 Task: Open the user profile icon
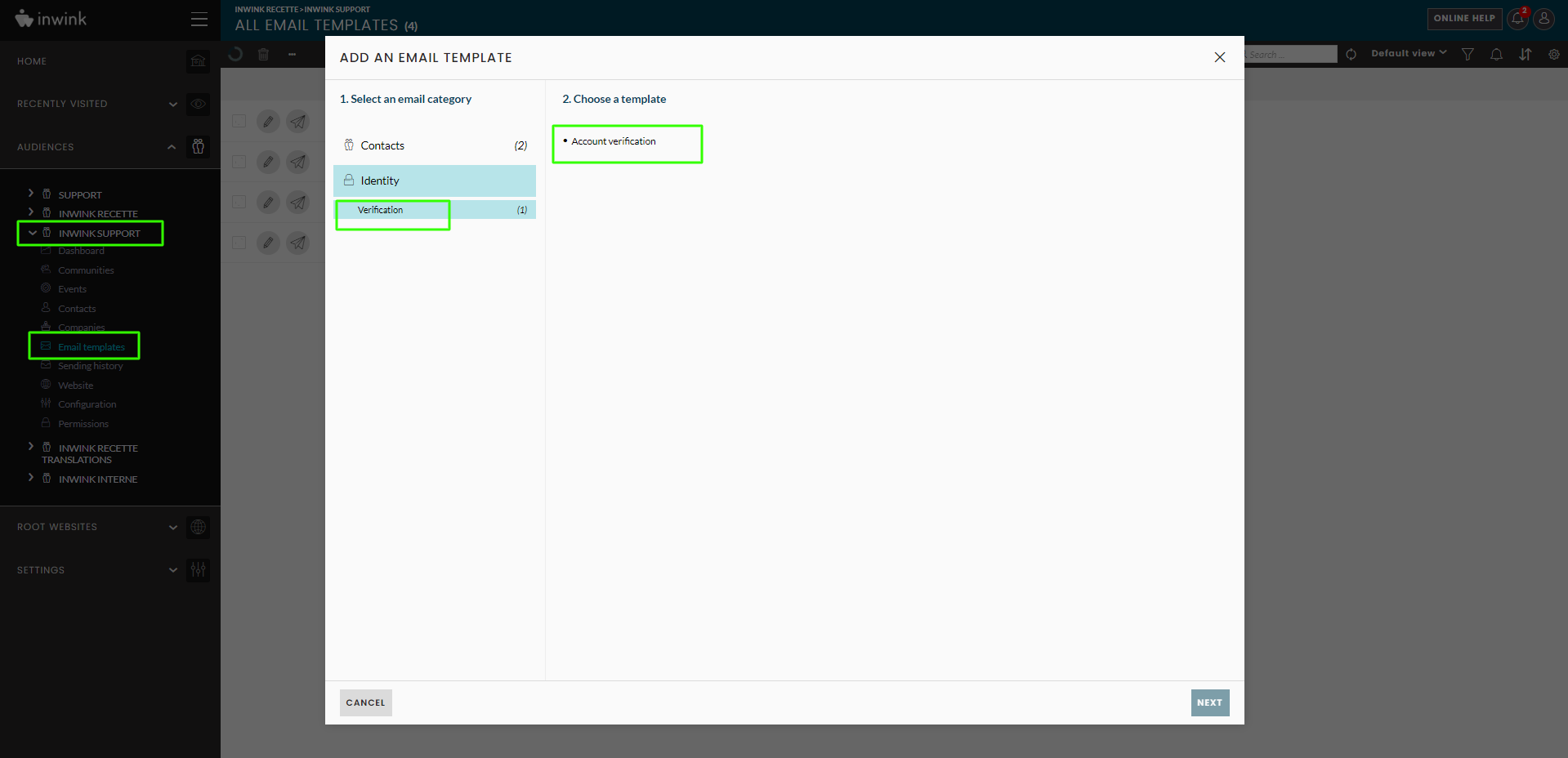pyautogui.click(x=1543, y=19)
